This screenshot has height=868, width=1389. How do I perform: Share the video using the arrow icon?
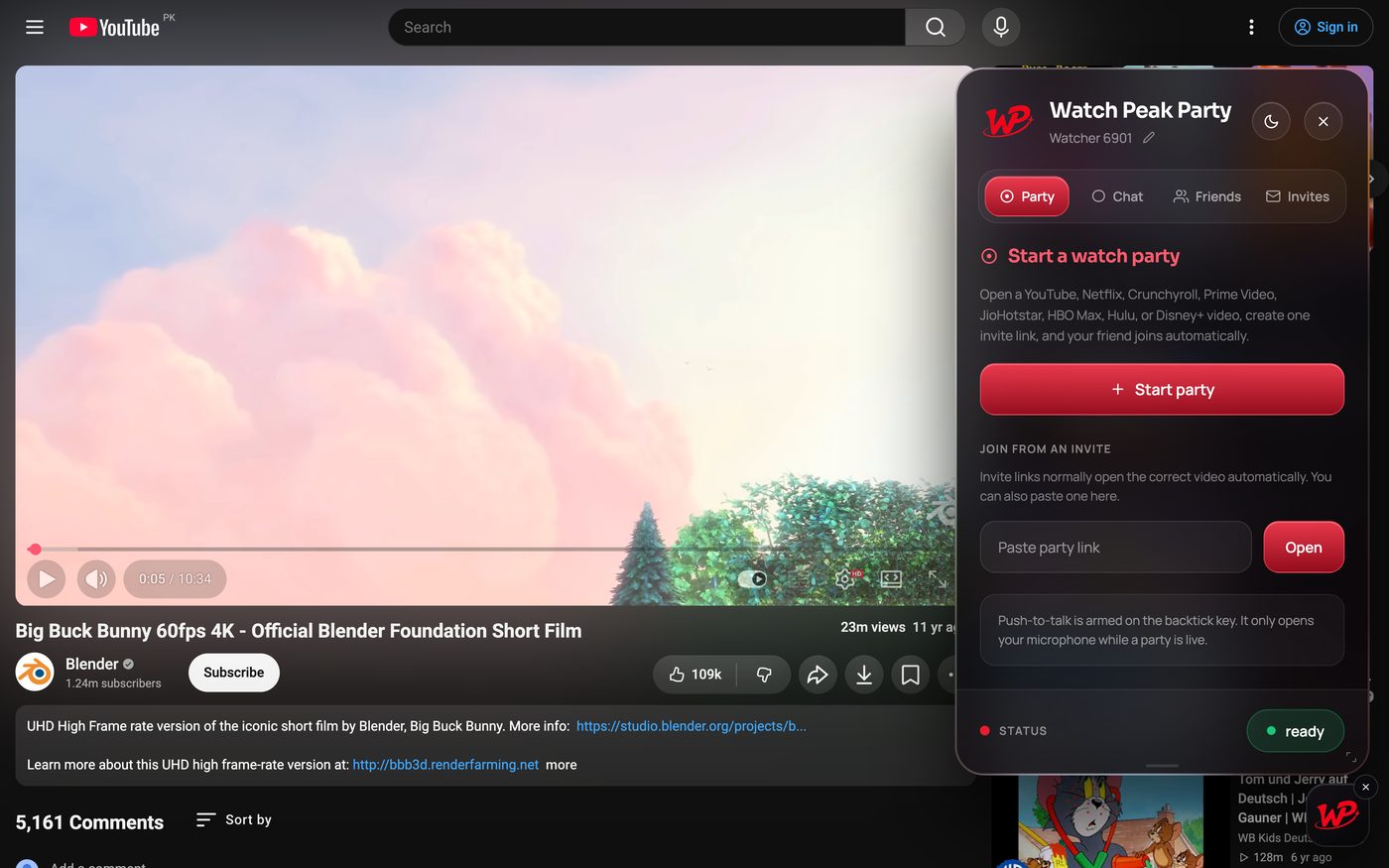pos(818,675)
